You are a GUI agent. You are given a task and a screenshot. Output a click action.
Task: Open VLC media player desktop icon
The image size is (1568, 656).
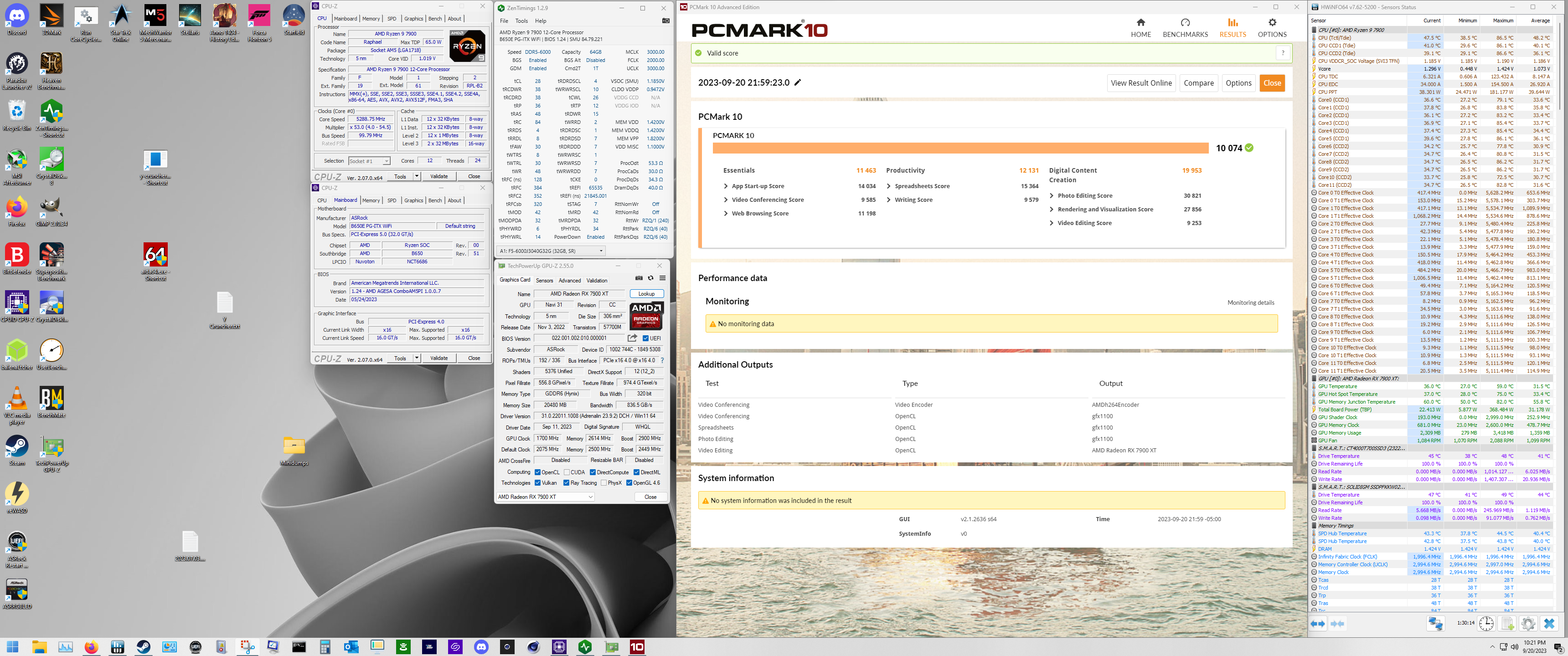coord(17,406)
